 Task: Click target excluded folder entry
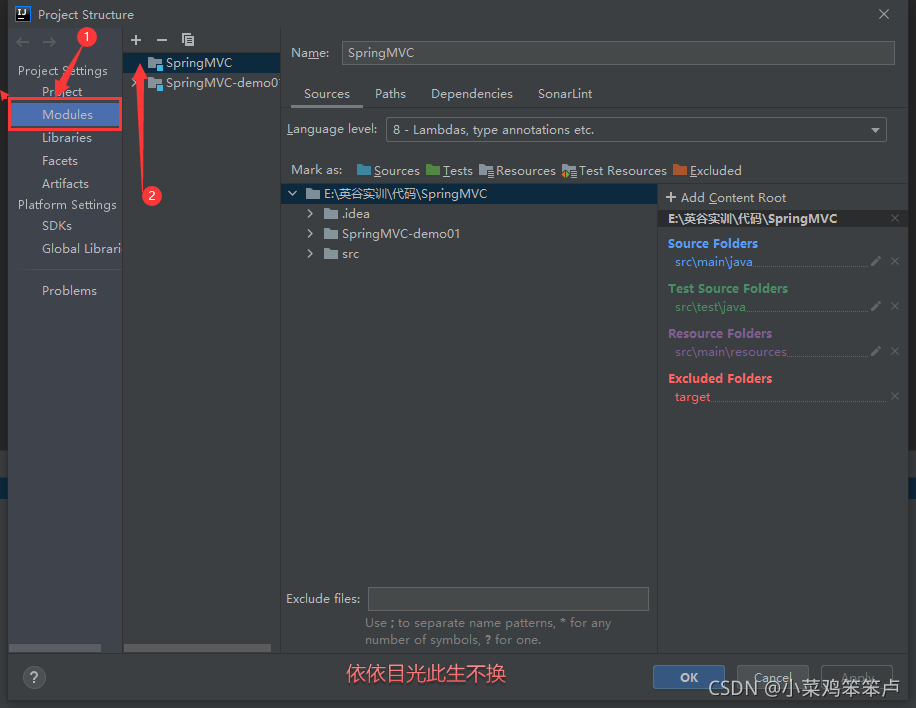(x=692, y=397)
